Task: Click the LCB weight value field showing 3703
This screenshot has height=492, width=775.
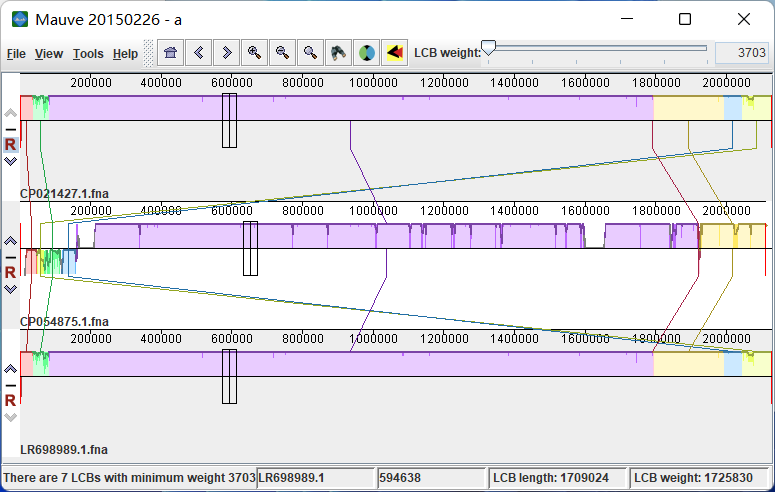Action: point(740,53)
